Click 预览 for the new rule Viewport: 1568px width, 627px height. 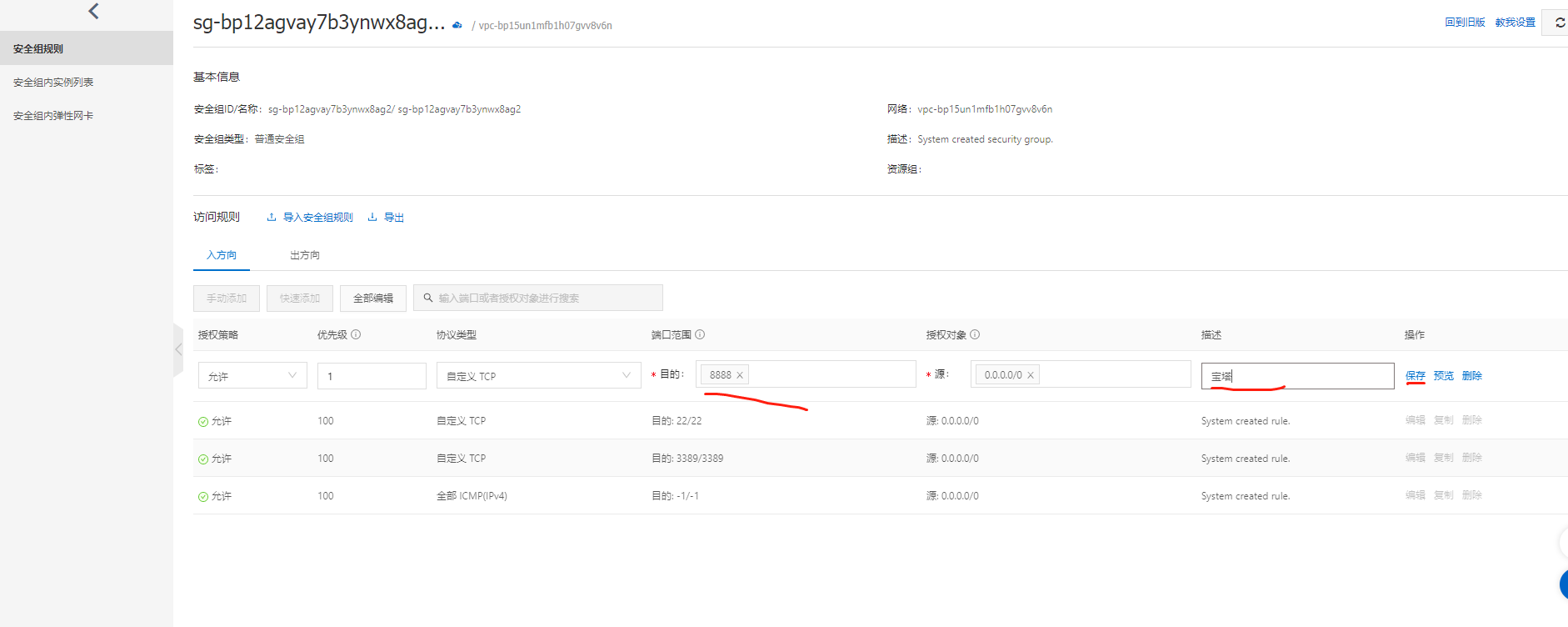1444,375
